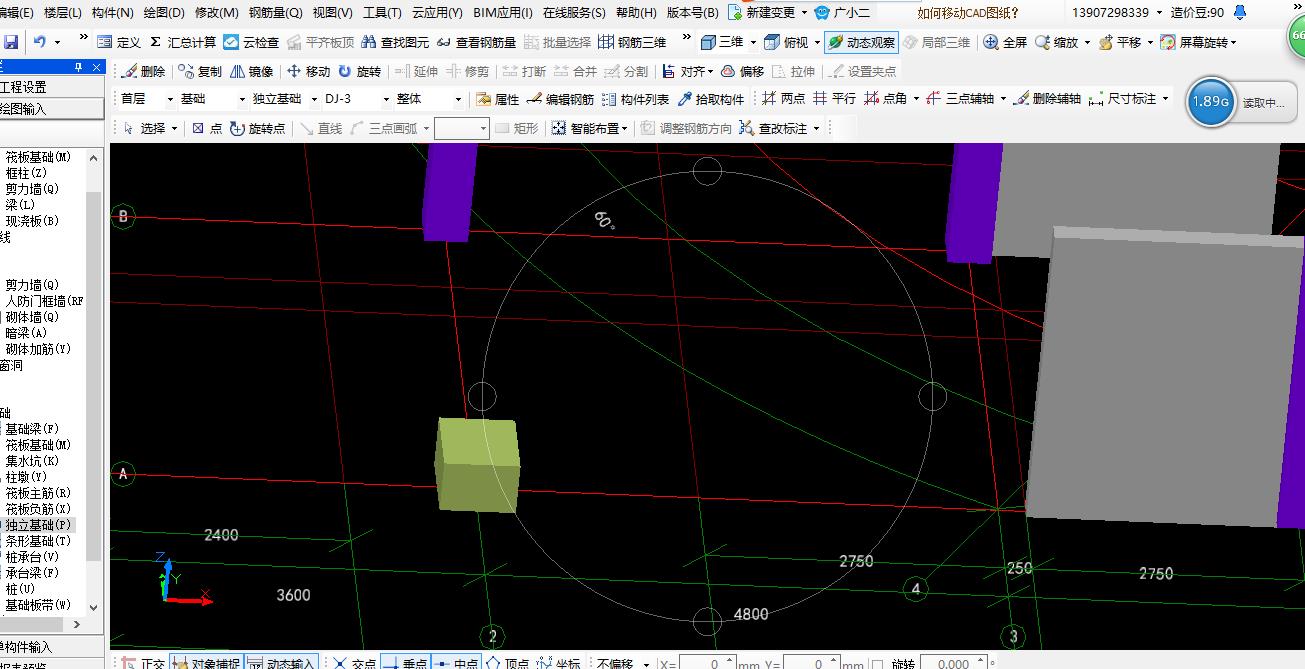Open 查找图元 find element tool
This screenshot has height=669, width=1305.
[x=395, y=42]
